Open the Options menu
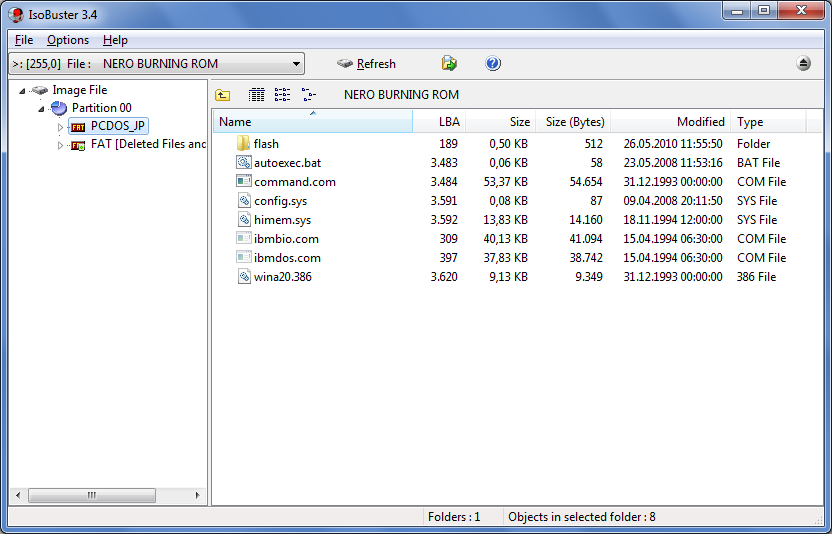The image size is (832, 534). [68, 40]
